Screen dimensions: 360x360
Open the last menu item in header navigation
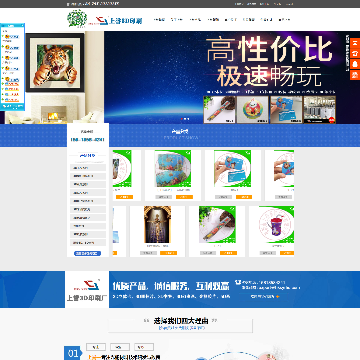pos(284,20)
